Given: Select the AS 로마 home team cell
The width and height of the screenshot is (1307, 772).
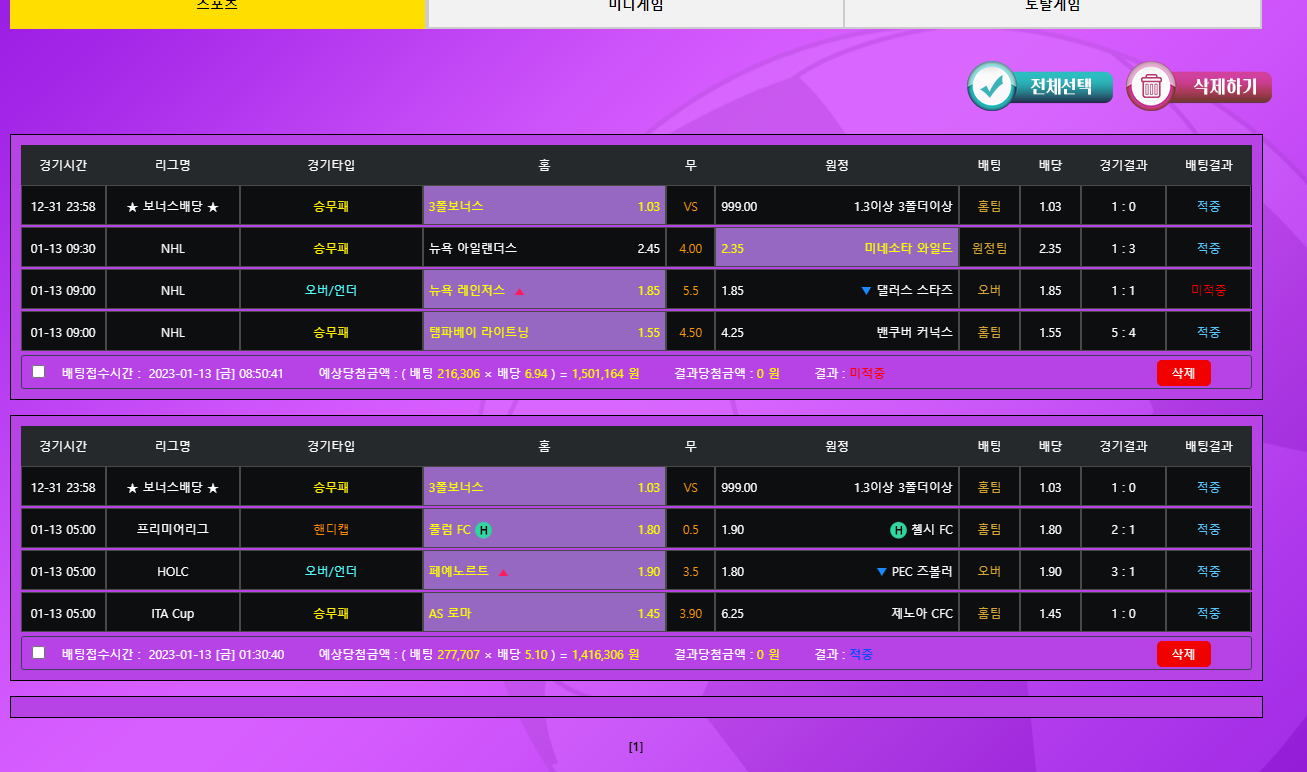Looking at the screenshot, I should point(544,613).
